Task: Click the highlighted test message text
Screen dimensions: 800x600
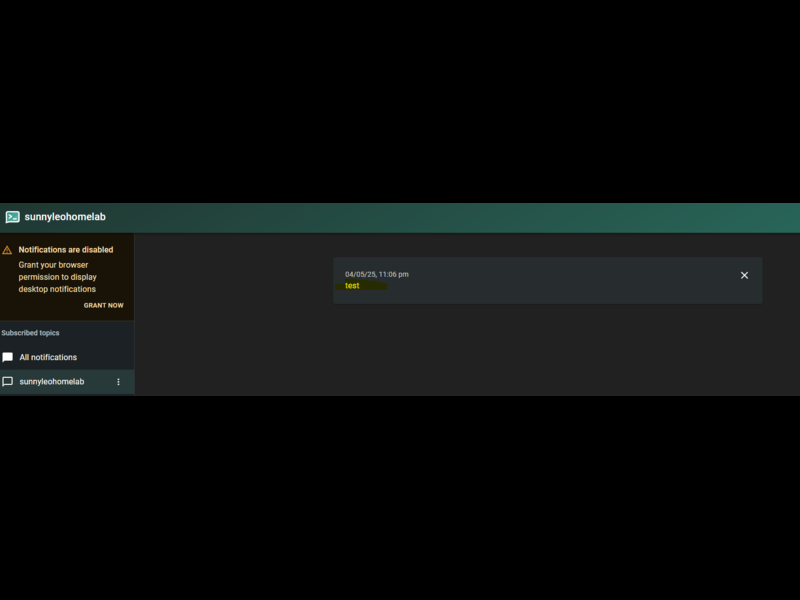Action: pyautogui.click(x=352, y=286)
